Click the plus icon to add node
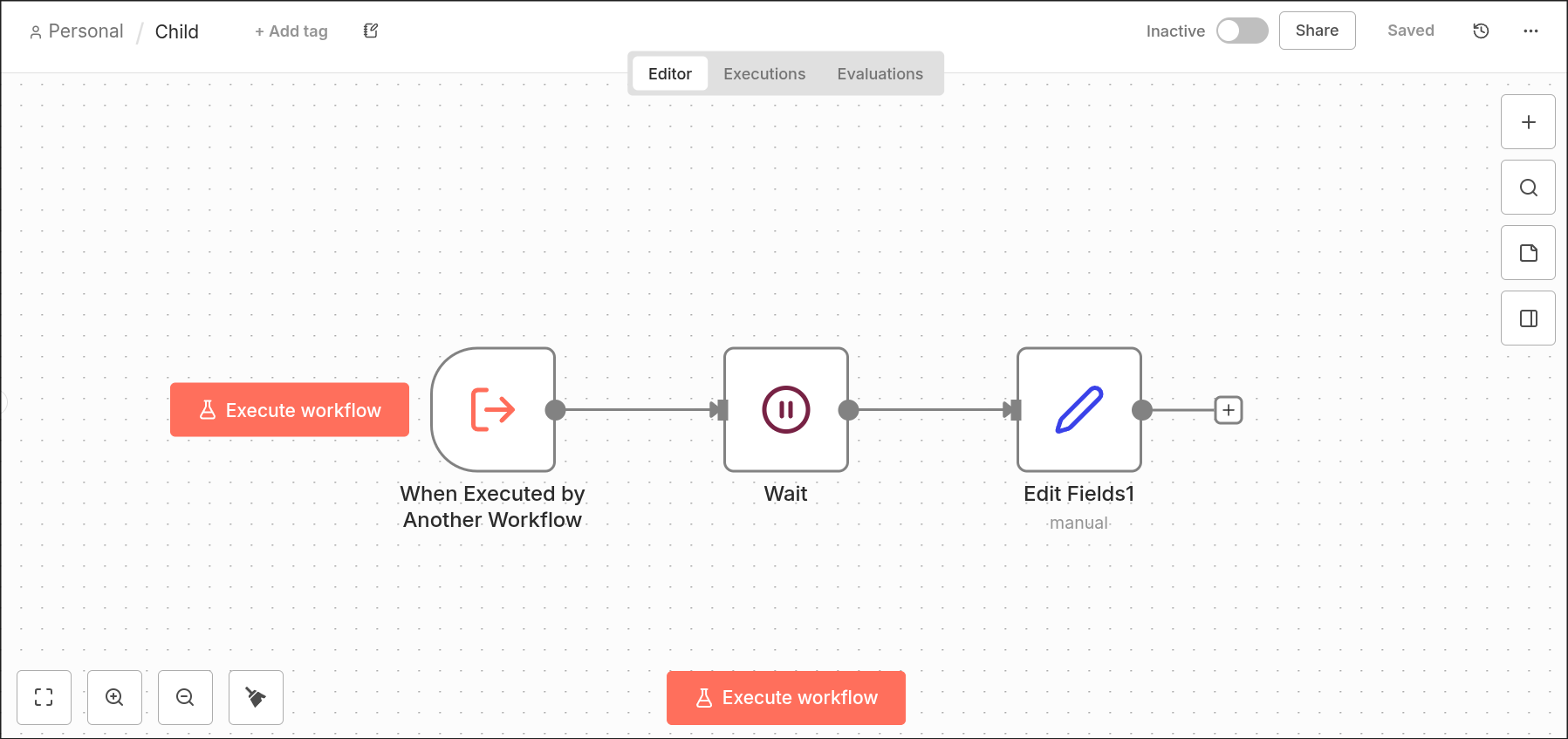This screenshot has height=739, width=1568. point(1528,122)
